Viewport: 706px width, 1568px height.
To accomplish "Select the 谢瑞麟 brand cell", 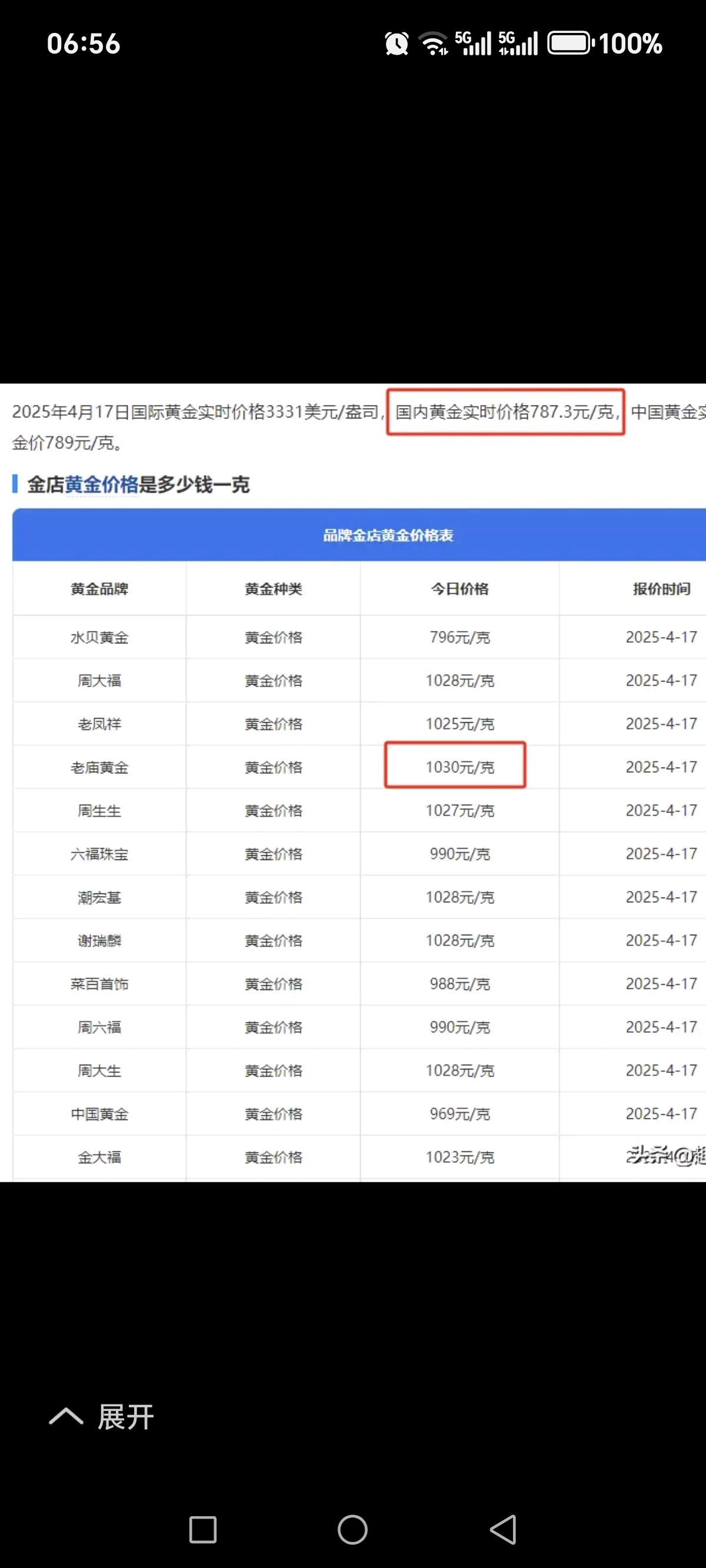I will coord(99,941).
